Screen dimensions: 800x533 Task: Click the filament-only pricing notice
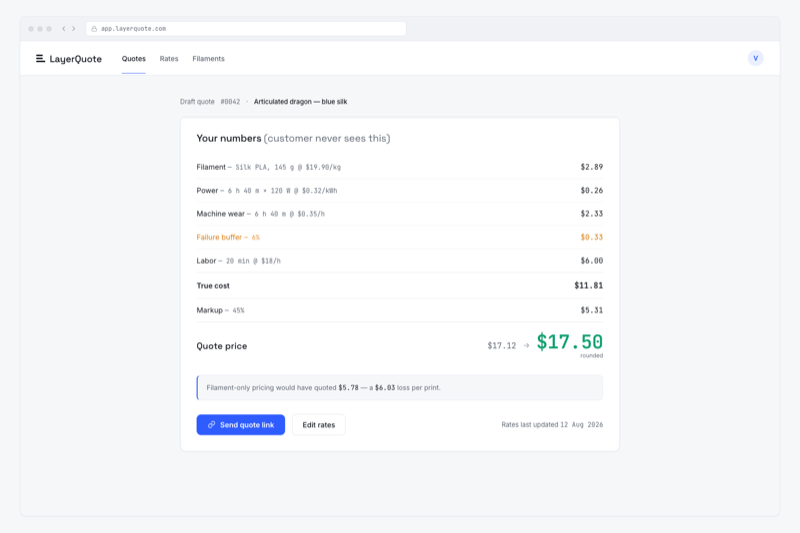(399, 388)
